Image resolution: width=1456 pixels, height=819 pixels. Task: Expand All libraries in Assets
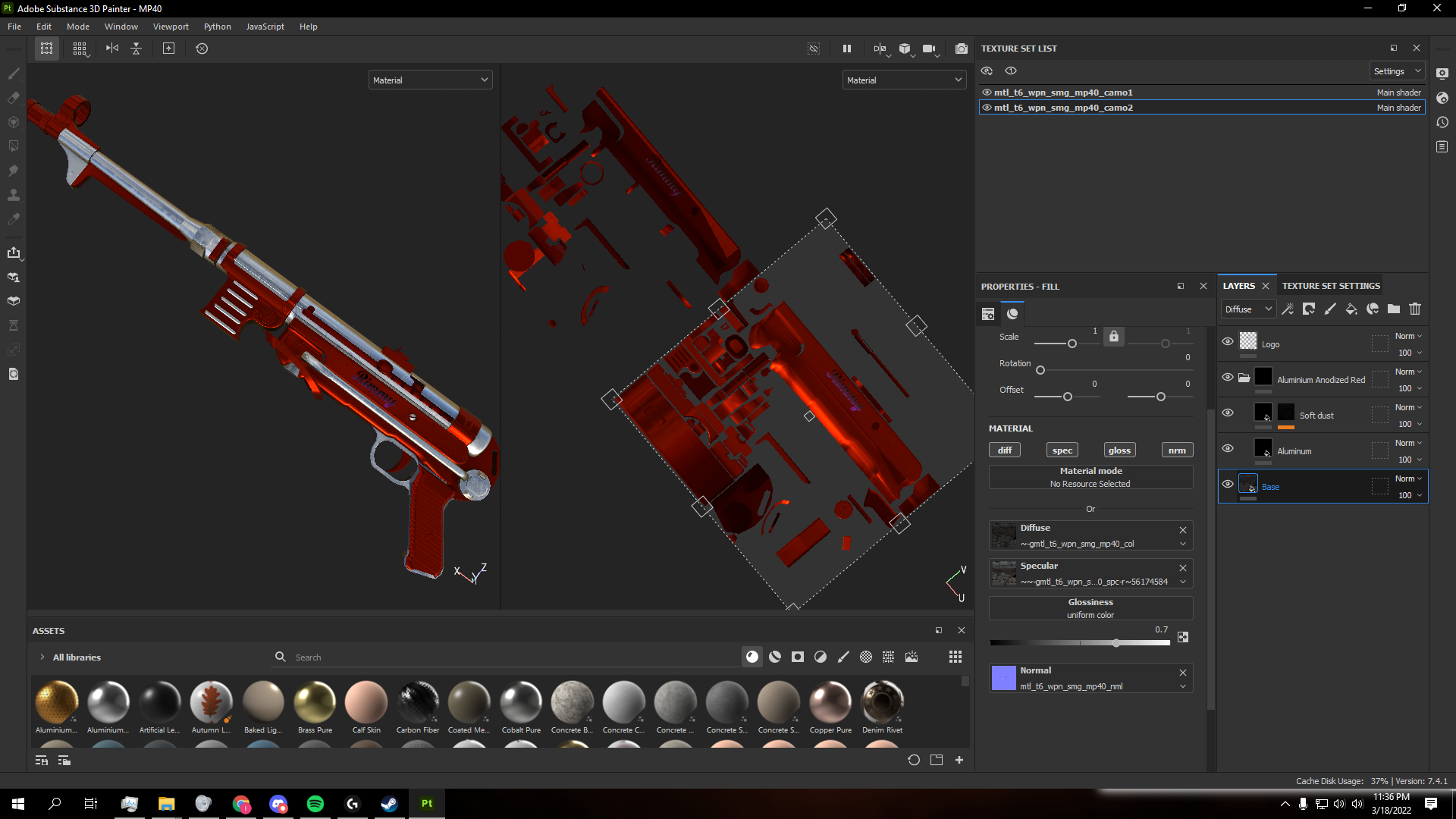[x=42, y=657]
